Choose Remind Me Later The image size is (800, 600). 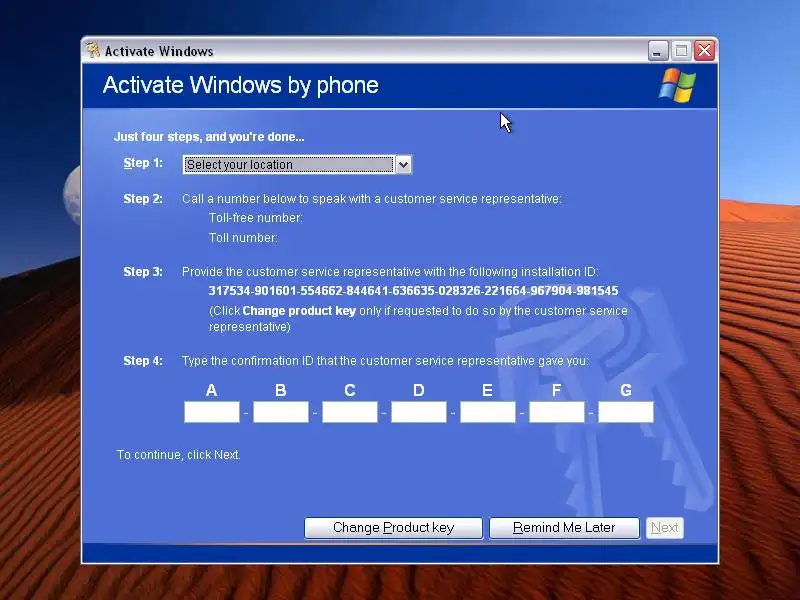click(564, 528)
